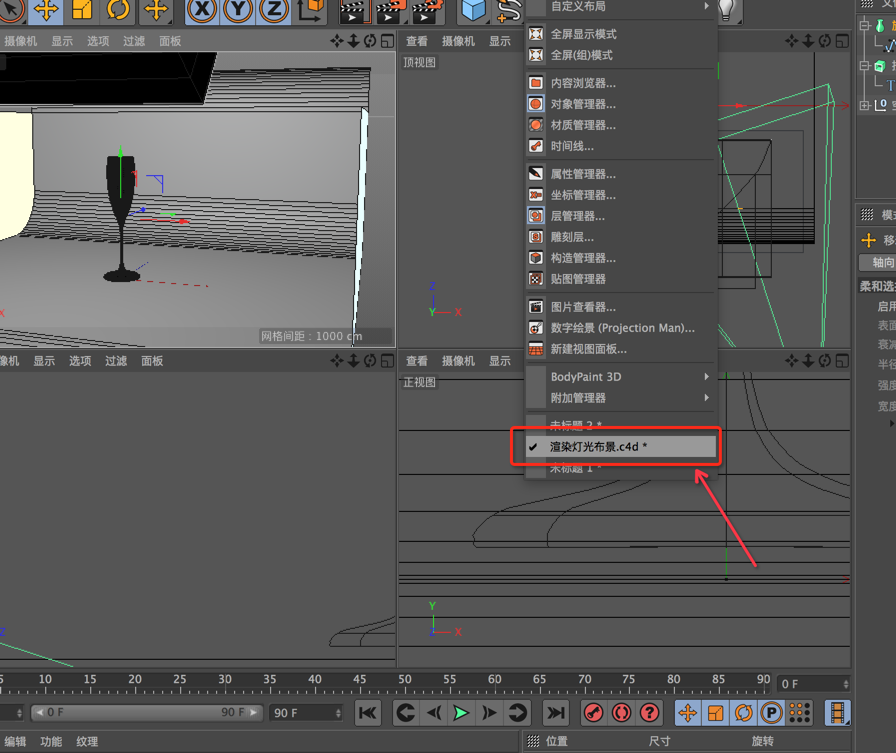Screen dimensions: 896x753
Task: Click perspective viewport pan camera icon
Action: [337, 41]
